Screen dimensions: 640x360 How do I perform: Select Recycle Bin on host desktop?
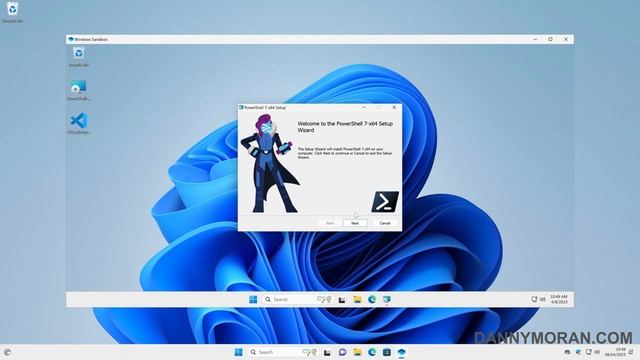coord(12,12)
